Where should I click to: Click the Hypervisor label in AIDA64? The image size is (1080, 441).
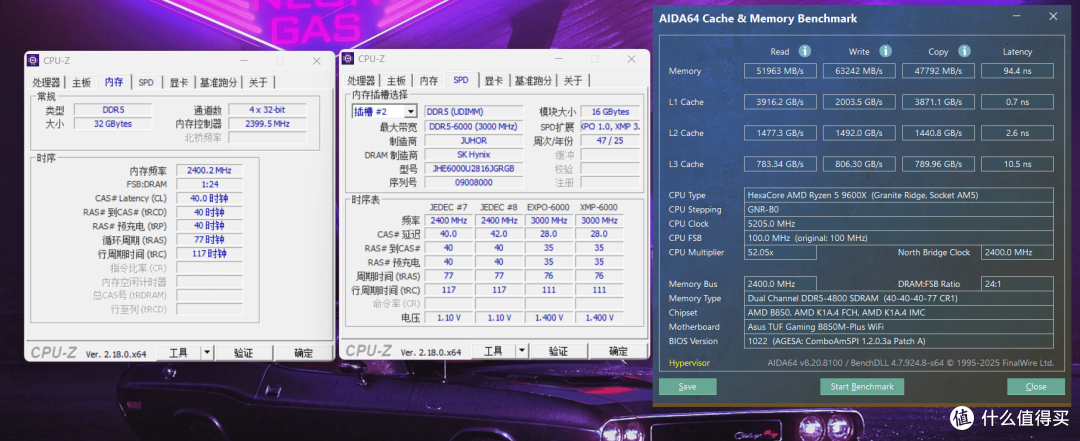point(689,363)
